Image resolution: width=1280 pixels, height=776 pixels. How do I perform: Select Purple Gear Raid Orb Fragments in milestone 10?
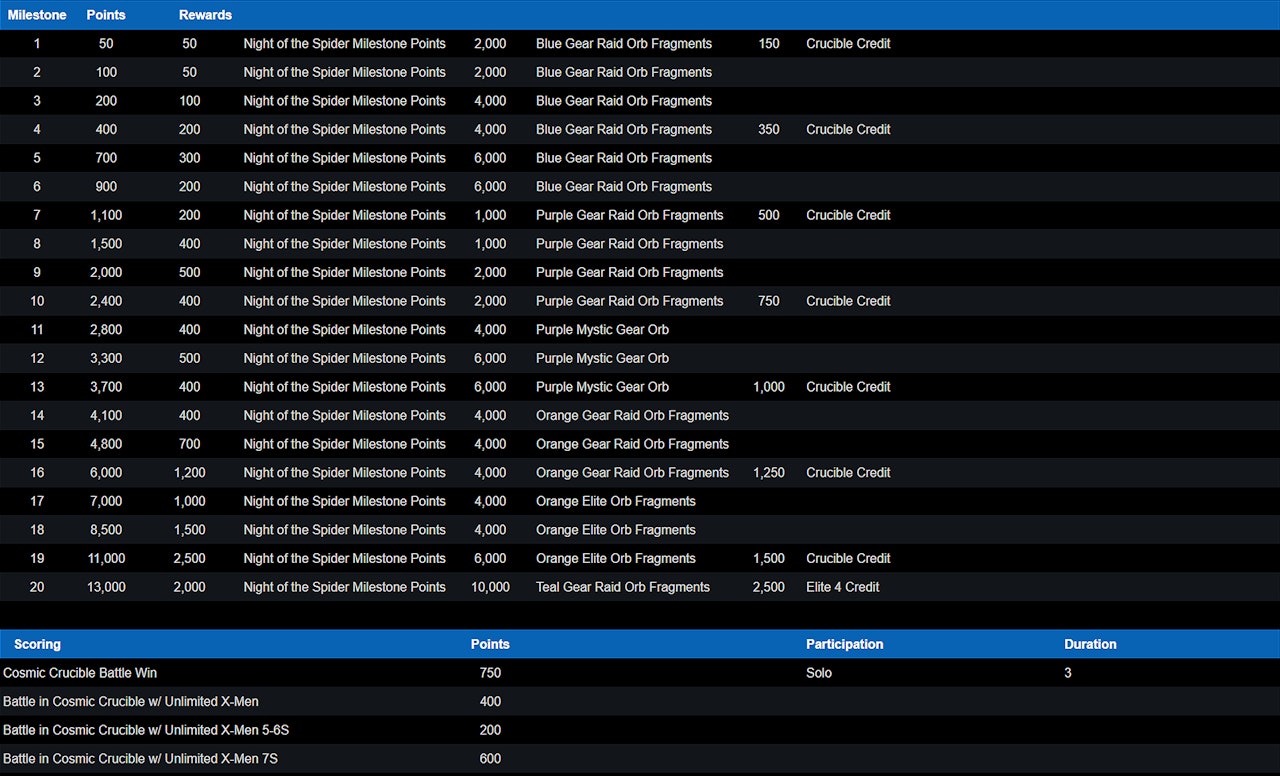coord(630,301)
